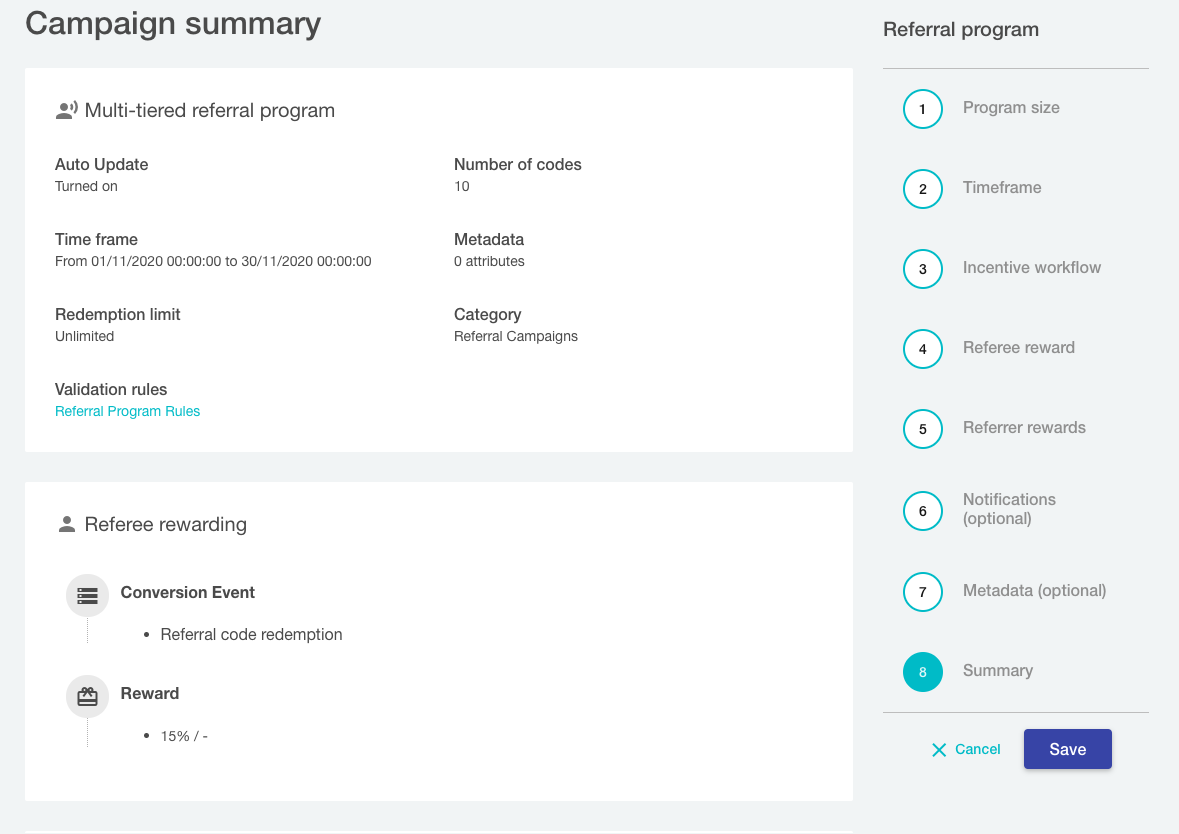Open Notifications (optional) step
Viewport: 1179px width, 834px height.
1009,509
